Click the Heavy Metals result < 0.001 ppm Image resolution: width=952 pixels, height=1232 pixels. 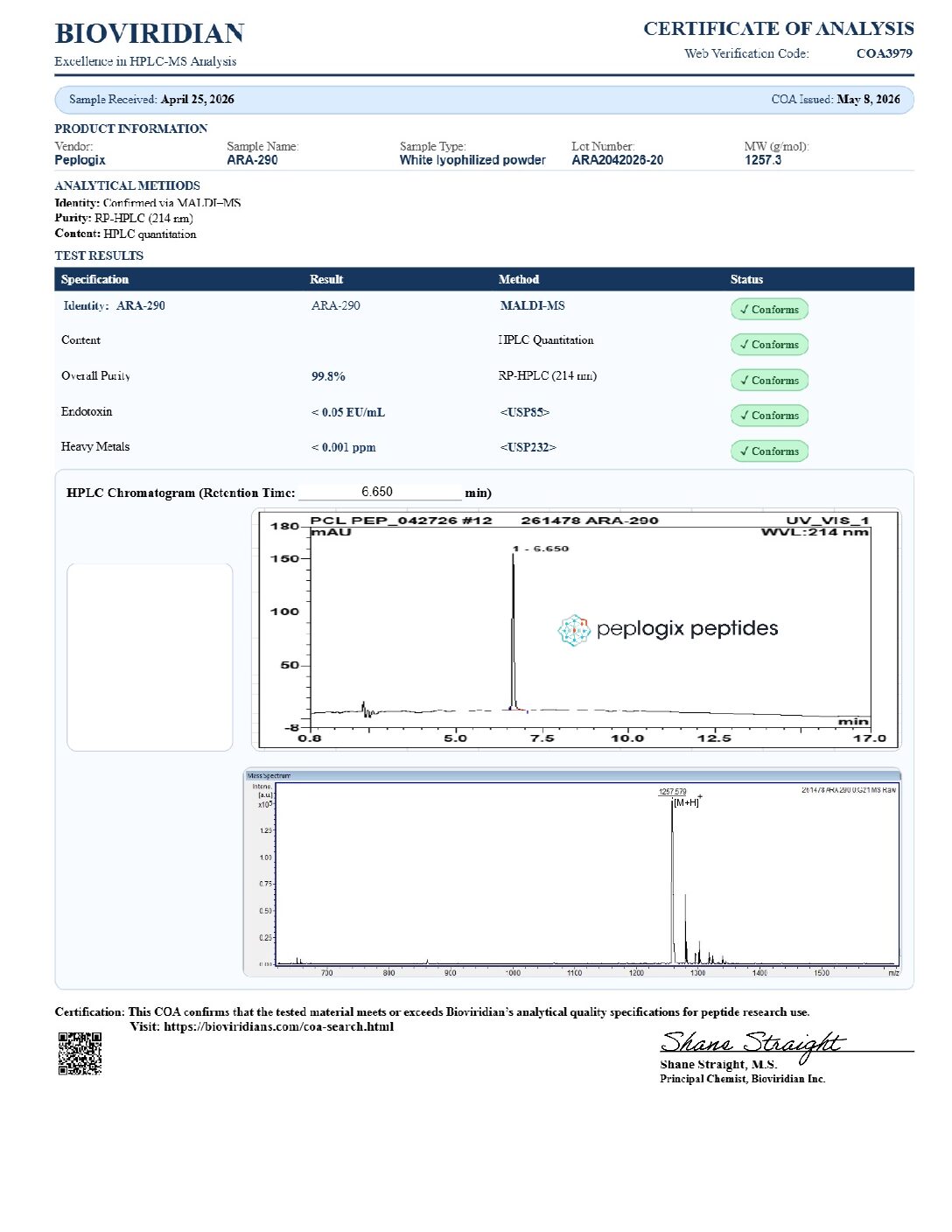tap(344, 448)
